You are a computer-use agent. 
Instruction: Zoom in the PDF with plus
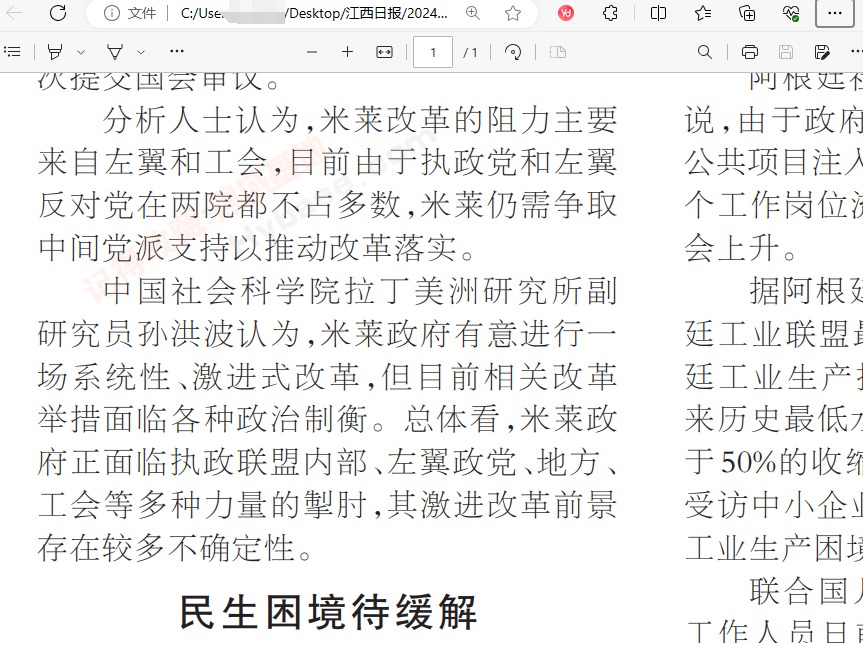pos(347,52)
